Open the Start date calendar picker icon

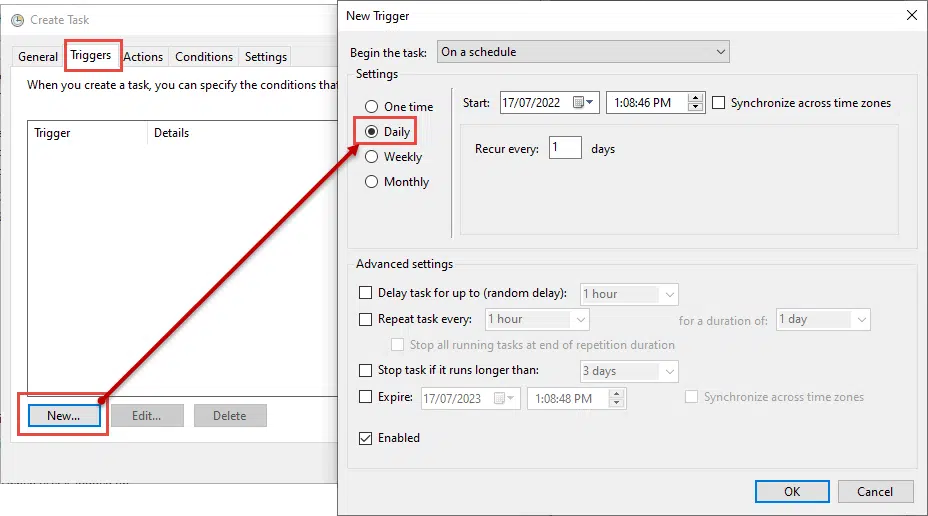click(x=582, y=102)
